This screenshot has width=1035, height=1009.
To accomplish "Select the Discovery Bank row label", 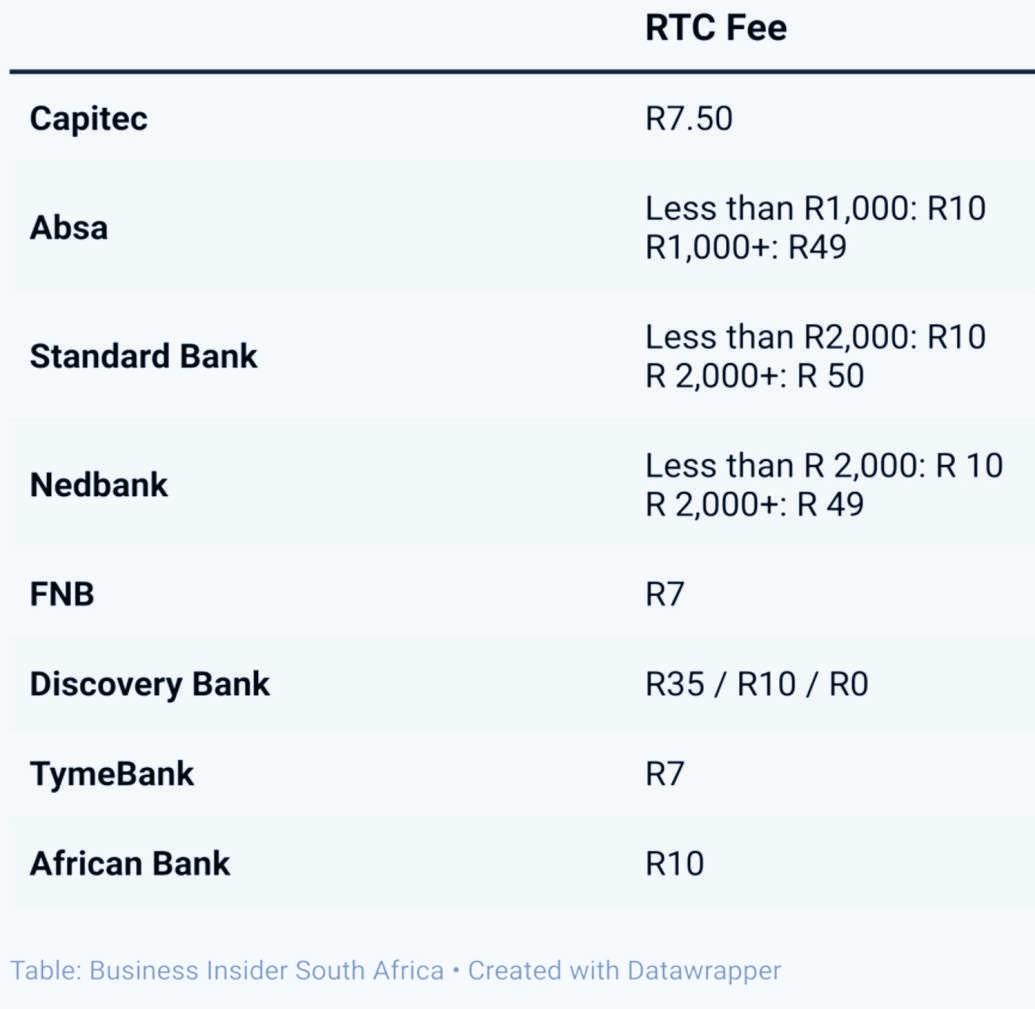I will click(150, 685).
